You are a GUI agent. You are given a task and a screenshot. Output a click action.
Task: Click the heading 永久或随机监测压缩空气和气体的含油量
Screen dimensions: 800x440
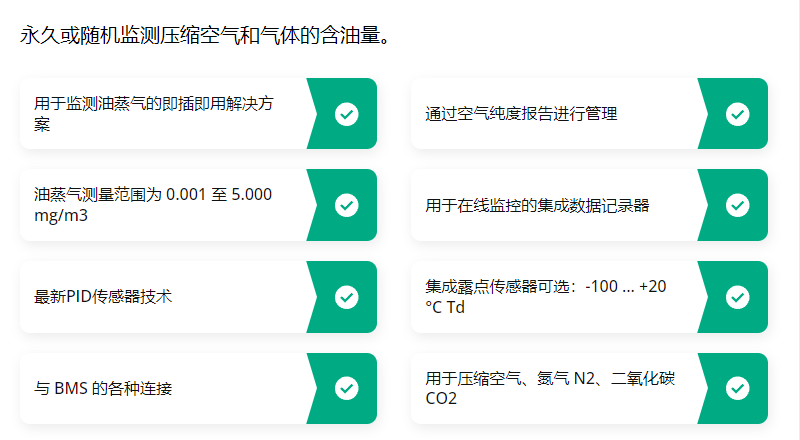(205, 35)
